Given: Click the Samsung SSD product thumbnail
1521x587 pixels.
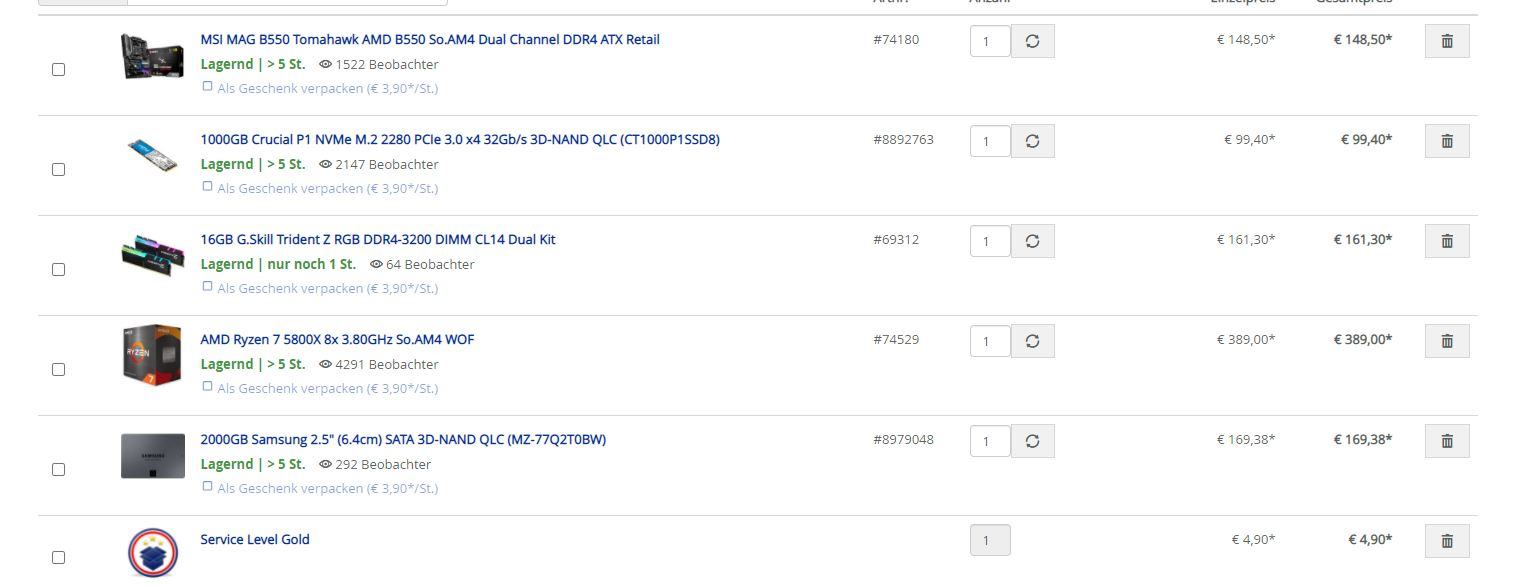Looking at the screenshot, I should [152, 456].
